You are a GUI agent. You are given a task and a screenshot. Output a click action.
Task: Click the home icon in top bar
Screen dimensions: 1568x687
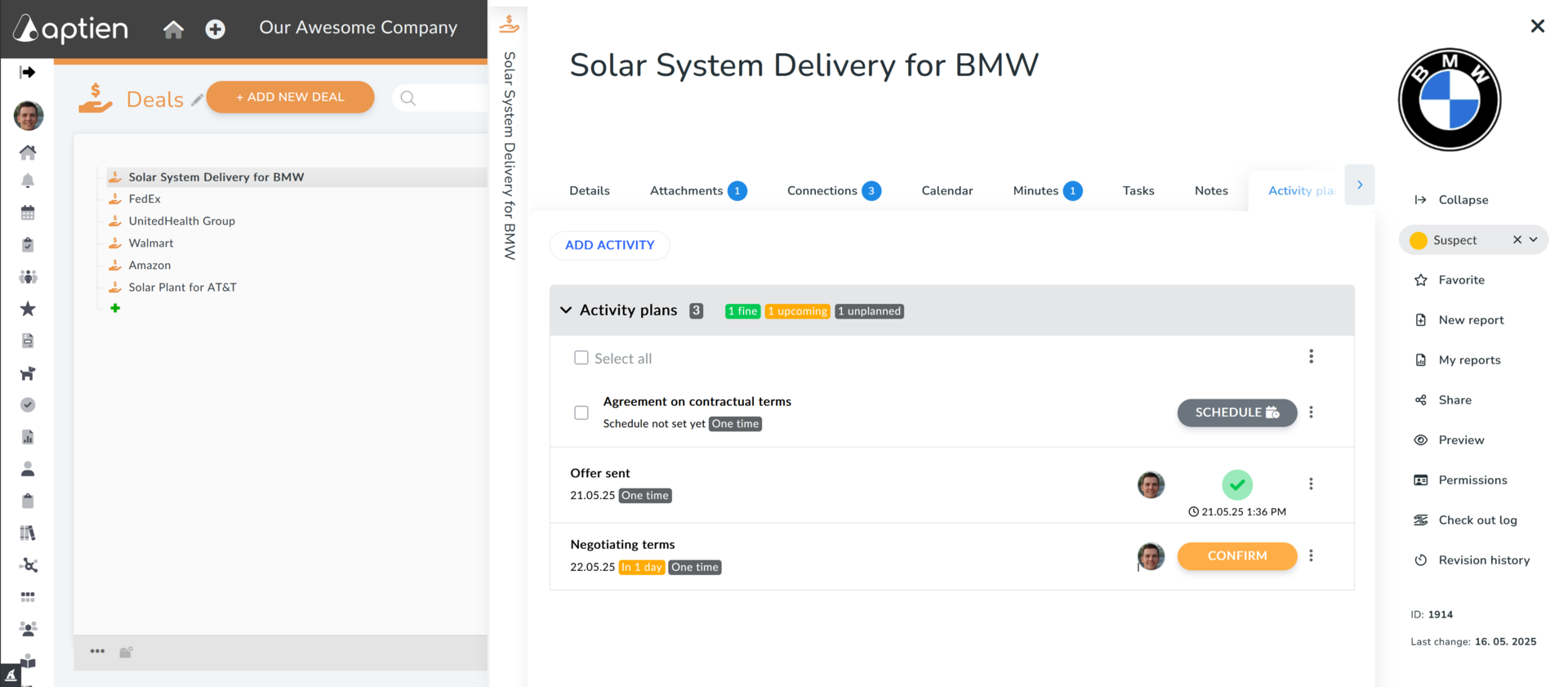pos(173,29)
